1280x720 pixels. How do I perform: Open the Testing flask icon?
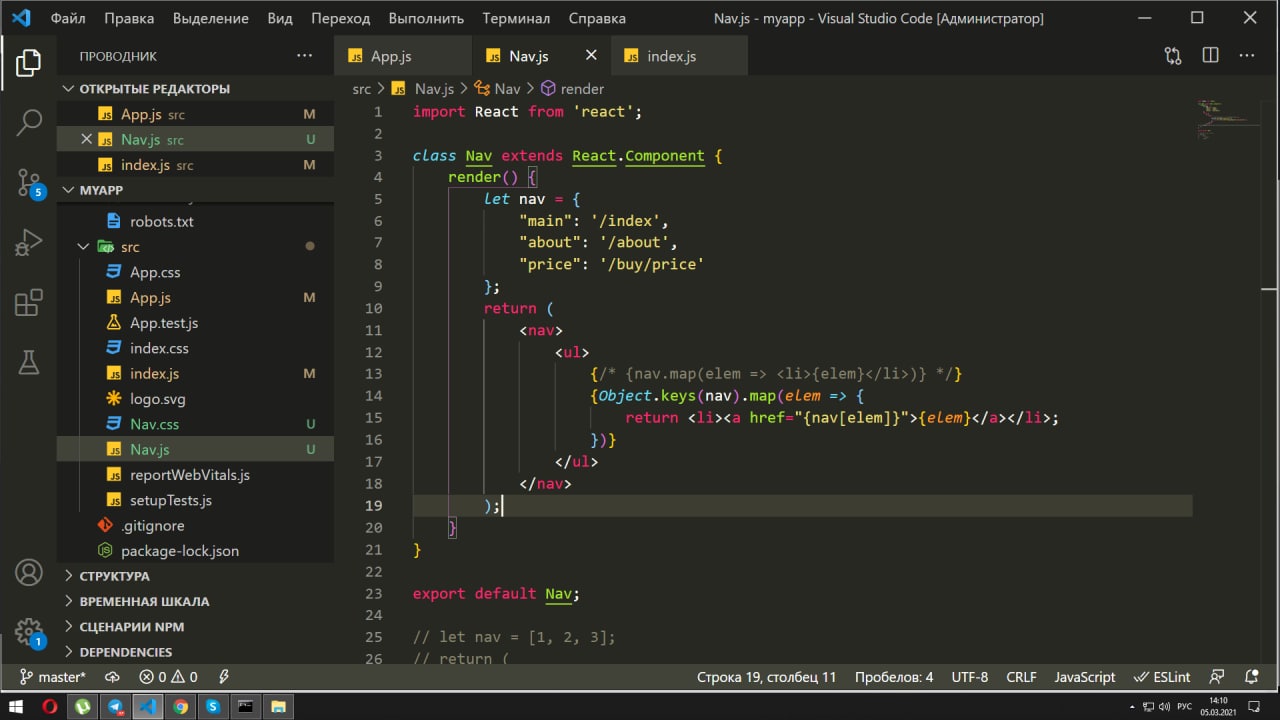(29, 361)
